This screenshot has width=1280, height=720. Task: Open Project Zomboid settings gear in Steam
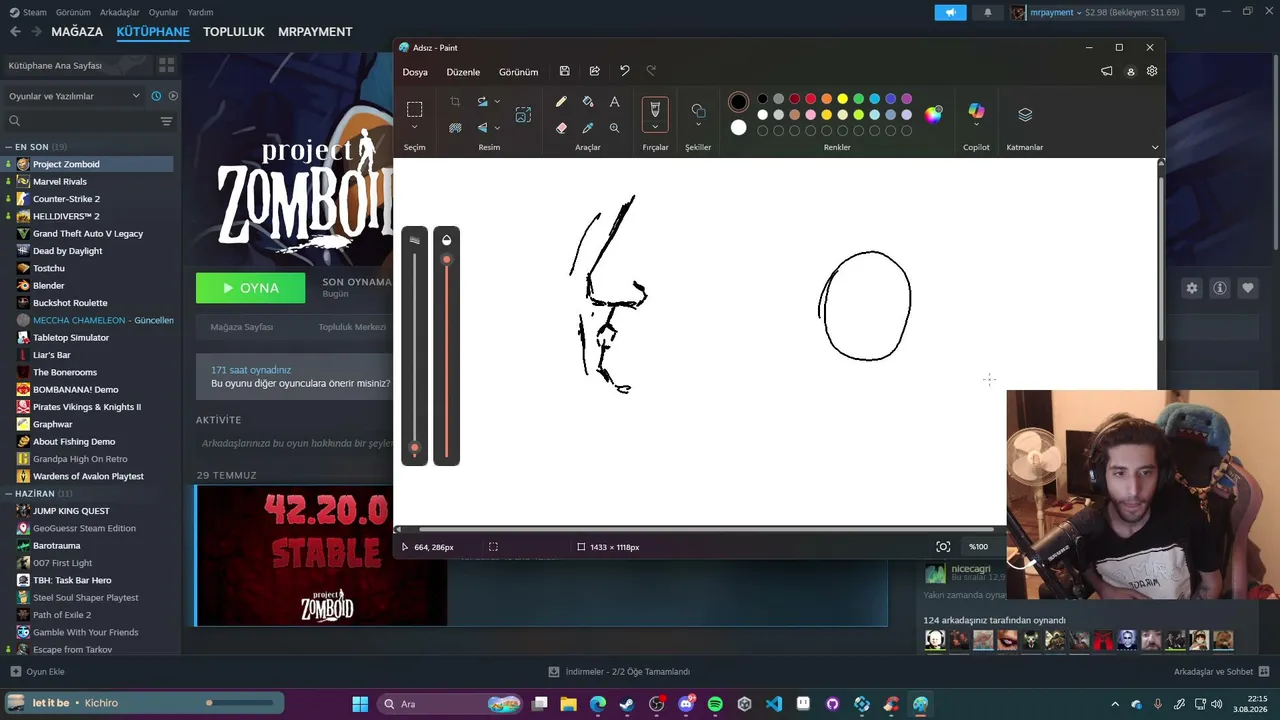click(x=1192, y=288)
